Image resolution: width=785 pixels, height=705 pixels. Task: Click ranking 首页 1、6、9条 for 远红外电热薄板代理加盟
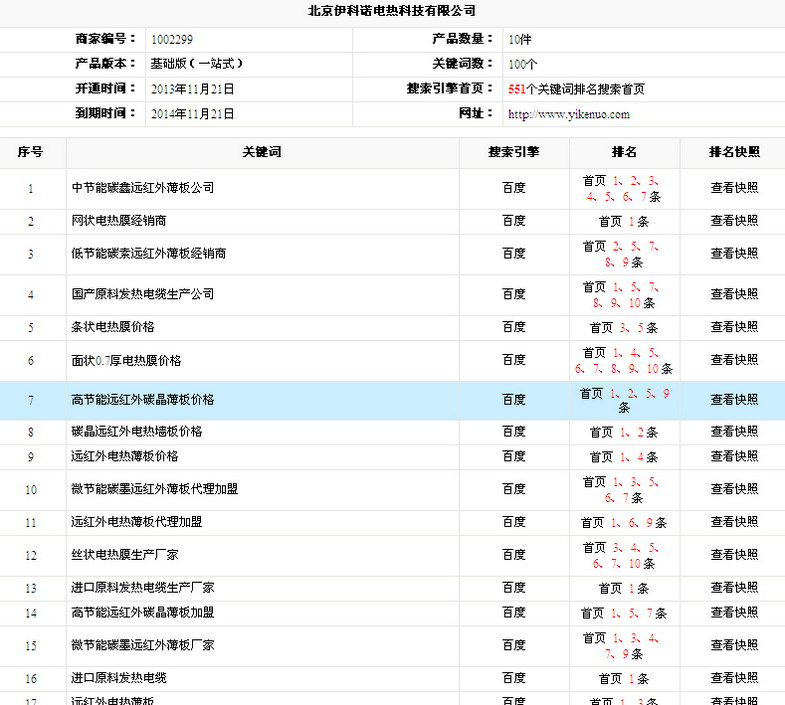coord(624,523)
